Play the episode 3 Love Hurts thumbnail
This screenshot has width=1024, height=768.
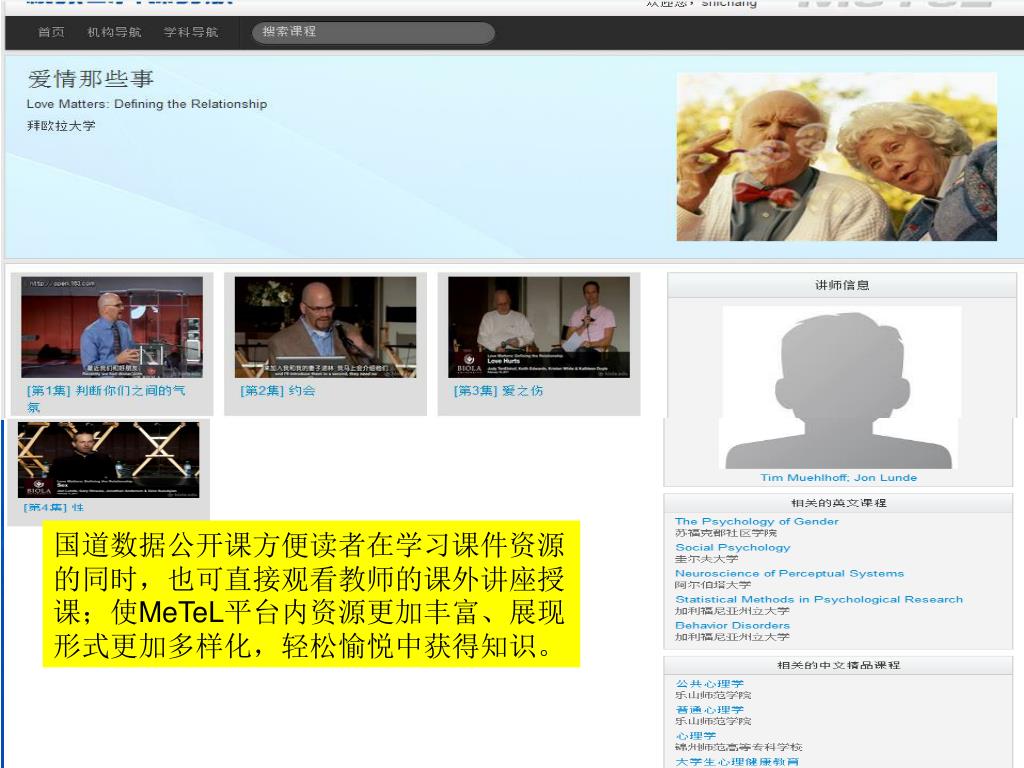coord(539,327)
